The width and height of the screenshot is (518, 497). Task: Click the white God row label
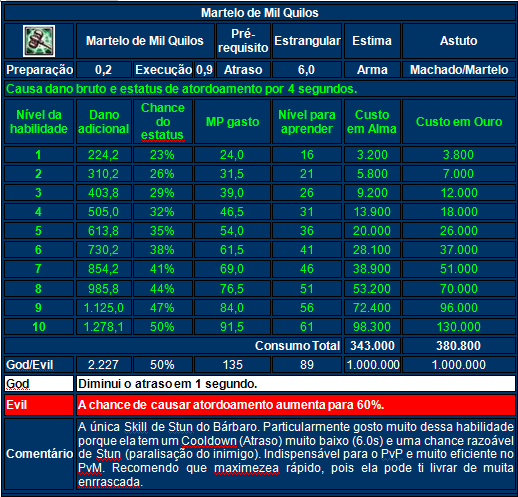(39, 384)
